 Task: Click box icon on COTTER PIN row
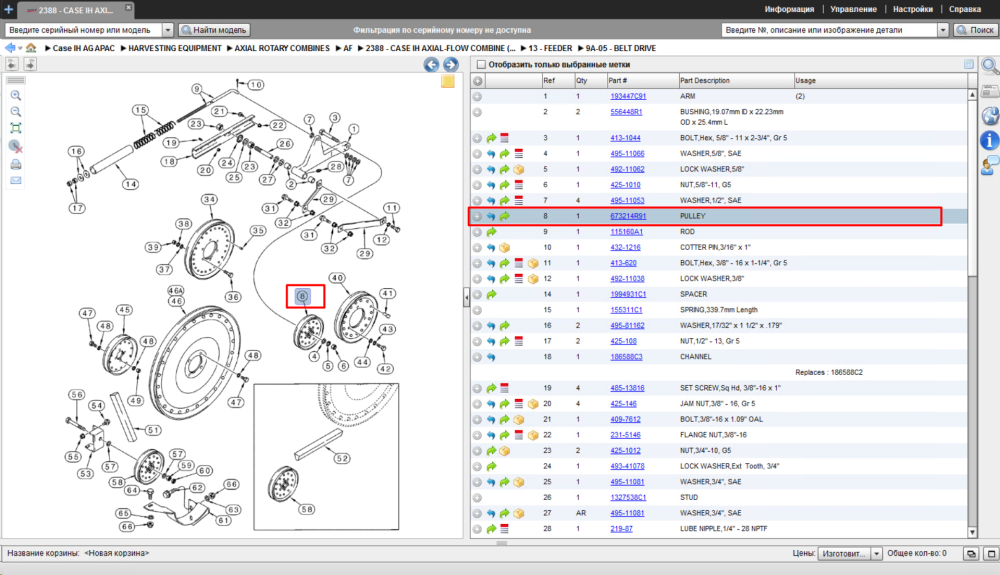[505, 247]
